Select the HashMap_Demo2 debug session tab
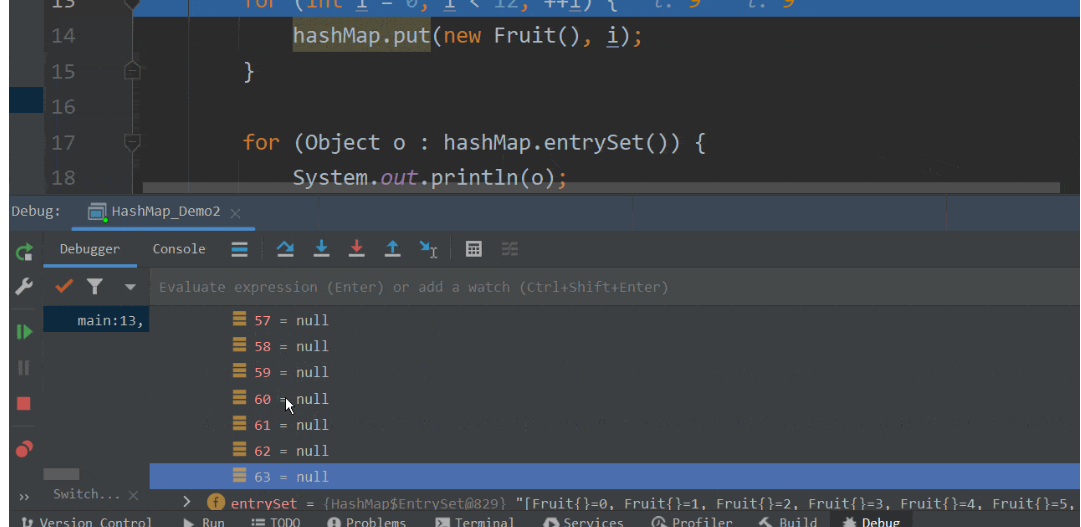This screenshot has width=1081, height=527. coord(165,211)
